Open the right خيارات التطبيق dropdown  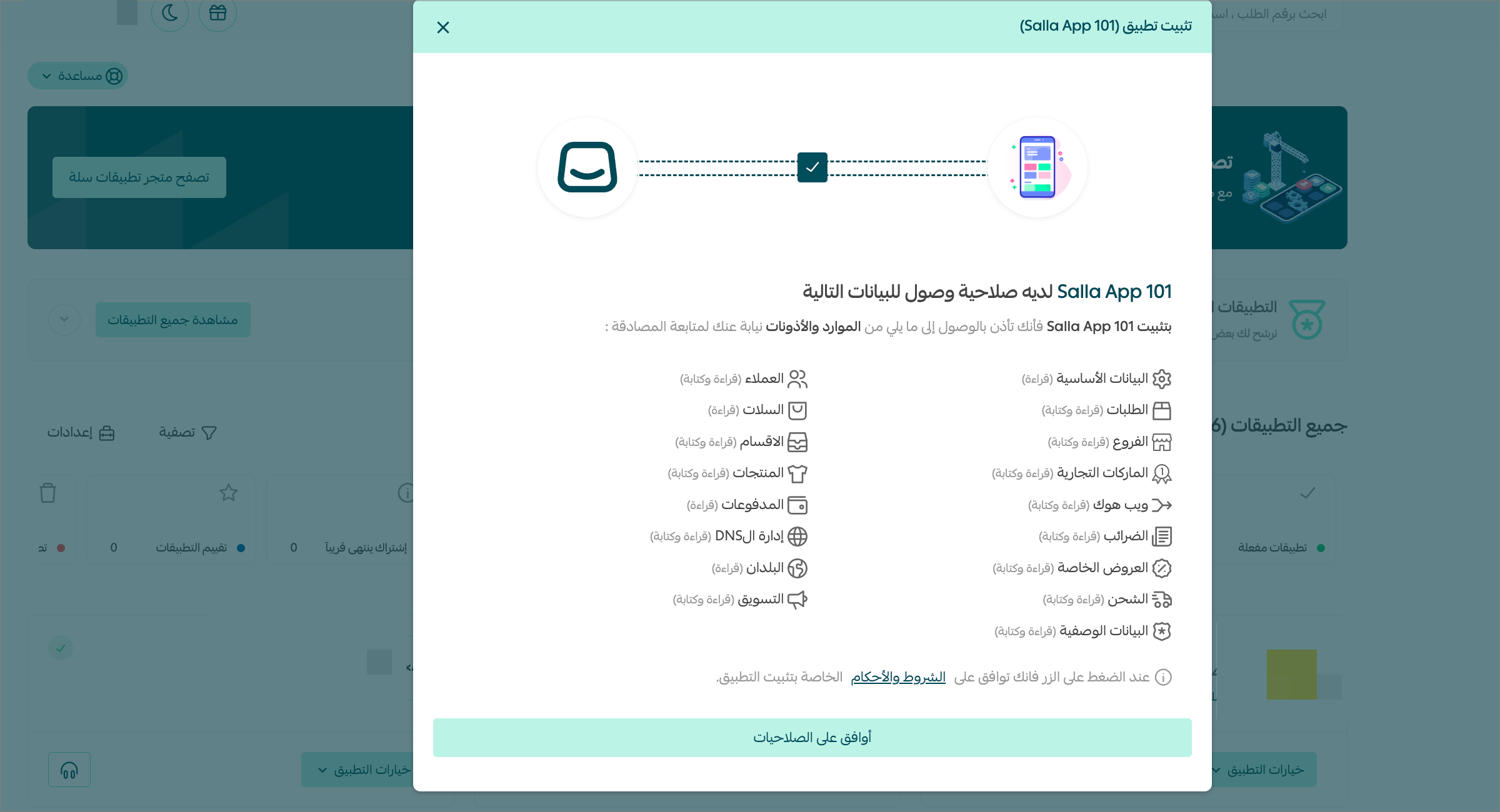1264,770
